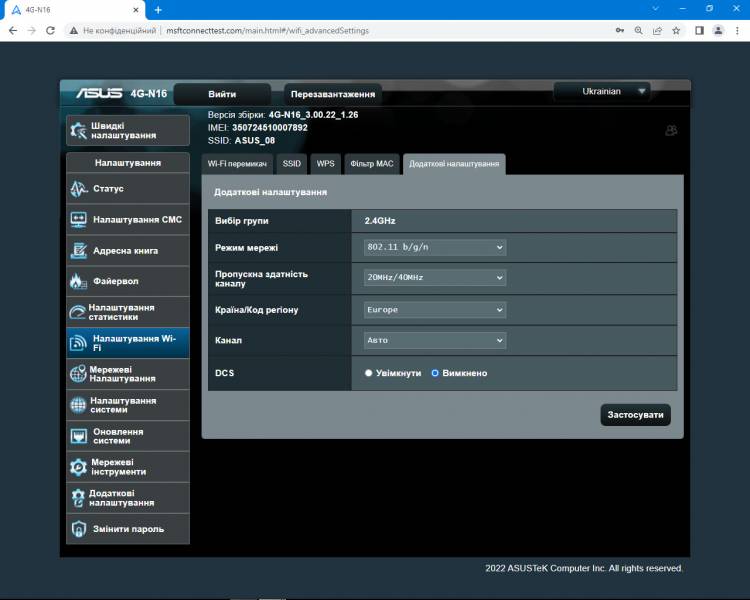Open Мережеві інструменти gear icon
Image resolution: width=750 pixels, height=600 pixels.
pyautogui.click(x=78, y=467)
